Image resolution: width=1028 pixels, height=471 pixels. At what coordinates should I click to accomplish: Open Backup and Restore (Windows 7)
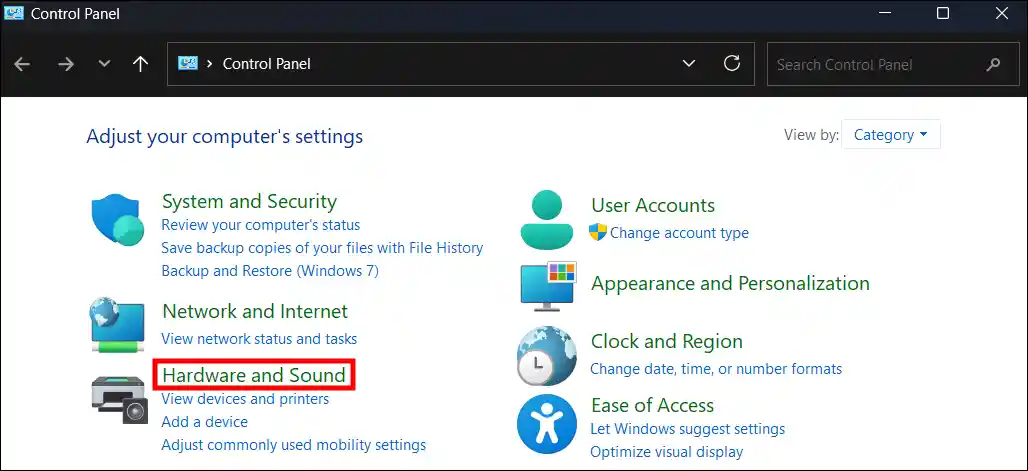click(x=270, y=270)
